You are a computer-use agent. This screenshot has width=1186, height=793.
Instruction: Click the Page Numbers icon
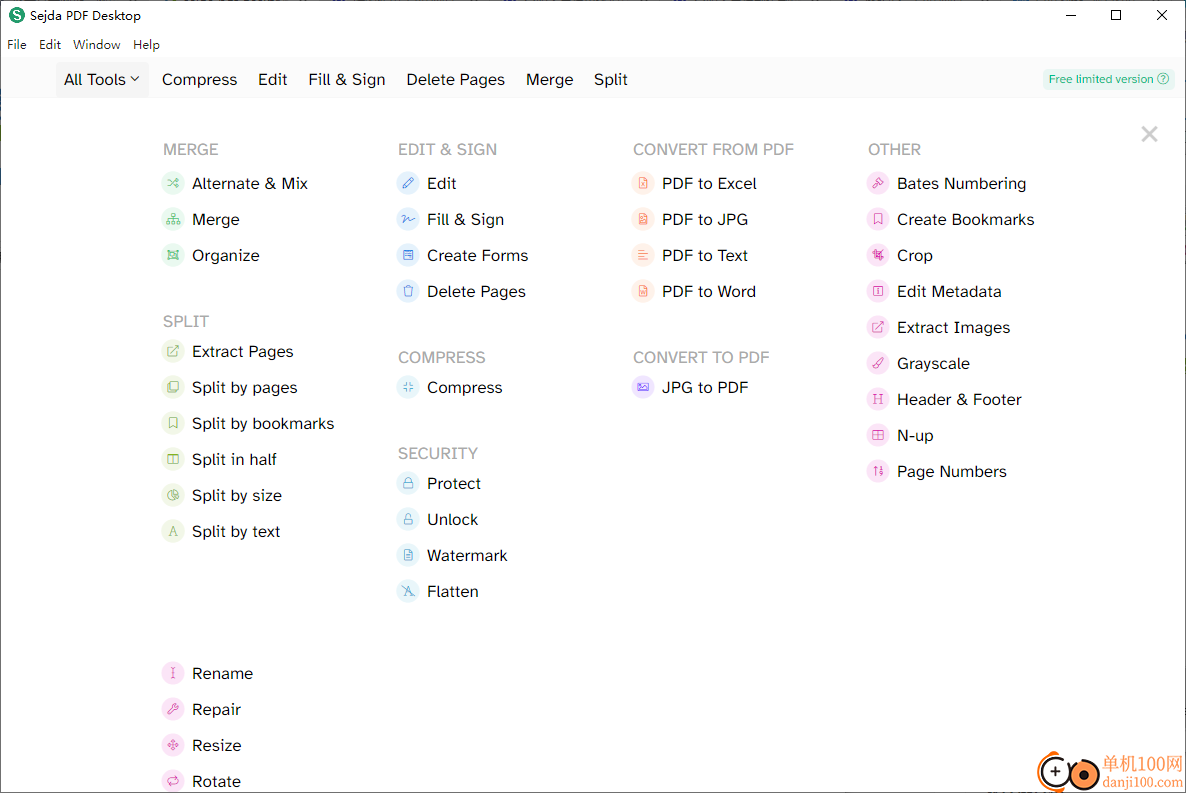(x=878, y=471)
